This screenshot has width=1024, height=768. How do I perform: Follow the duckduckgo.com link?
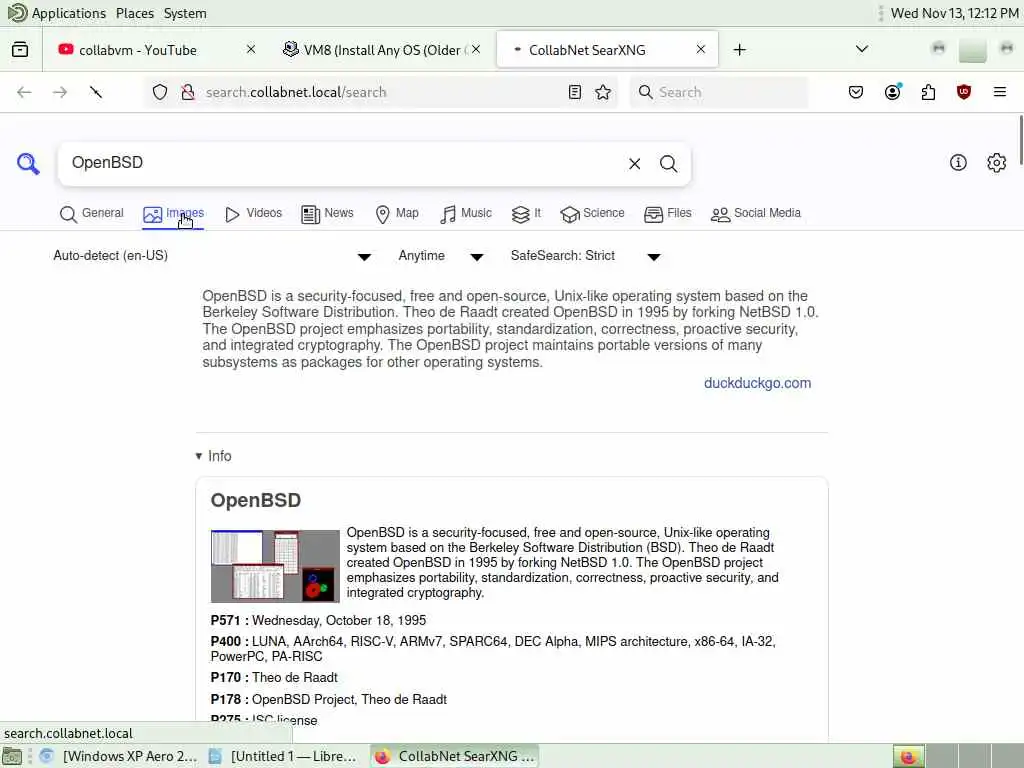(x=758, y=383)
